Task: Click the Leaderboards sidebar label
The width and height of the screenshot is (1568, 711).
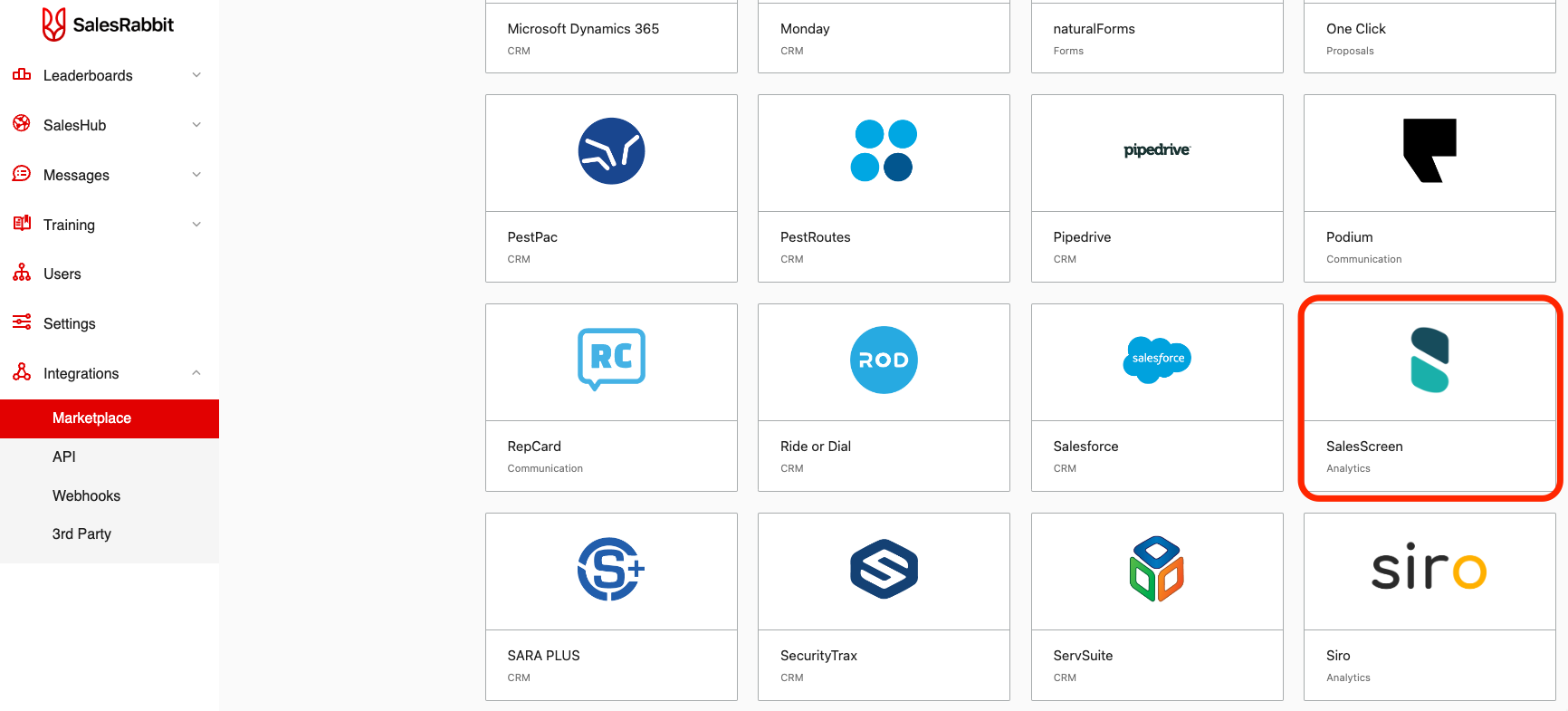Action: [x=88, y=76]
